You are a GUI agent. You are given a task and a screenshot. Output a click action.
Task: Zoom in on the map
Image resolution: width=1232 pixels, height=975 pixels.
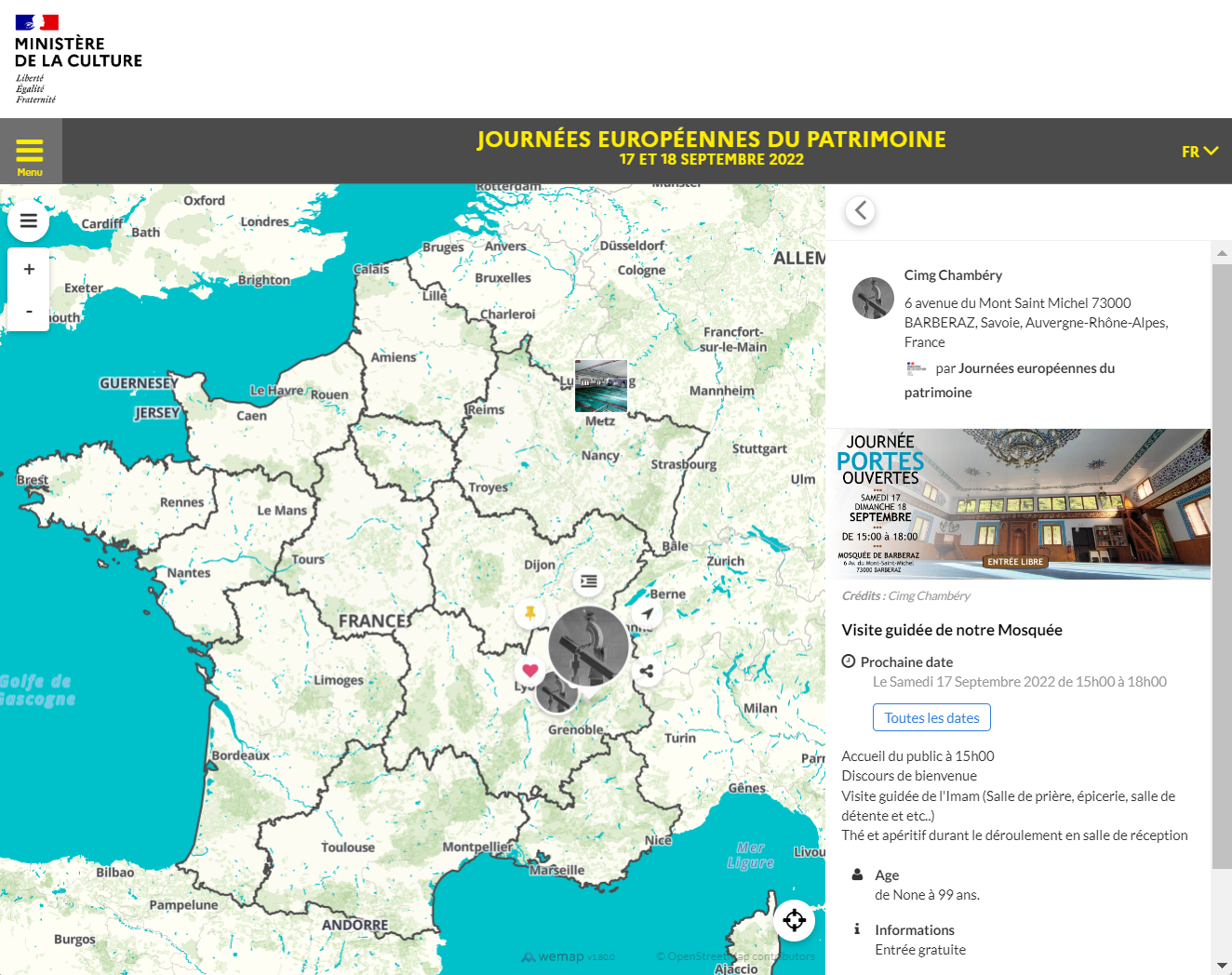[29, 269]
